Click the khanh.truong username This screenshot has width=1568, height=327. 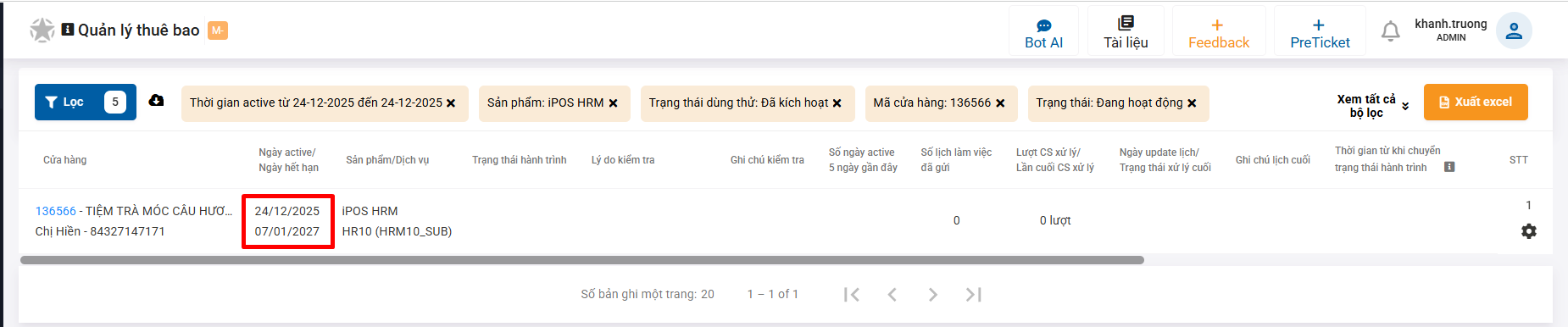(x=1450, y=24)
